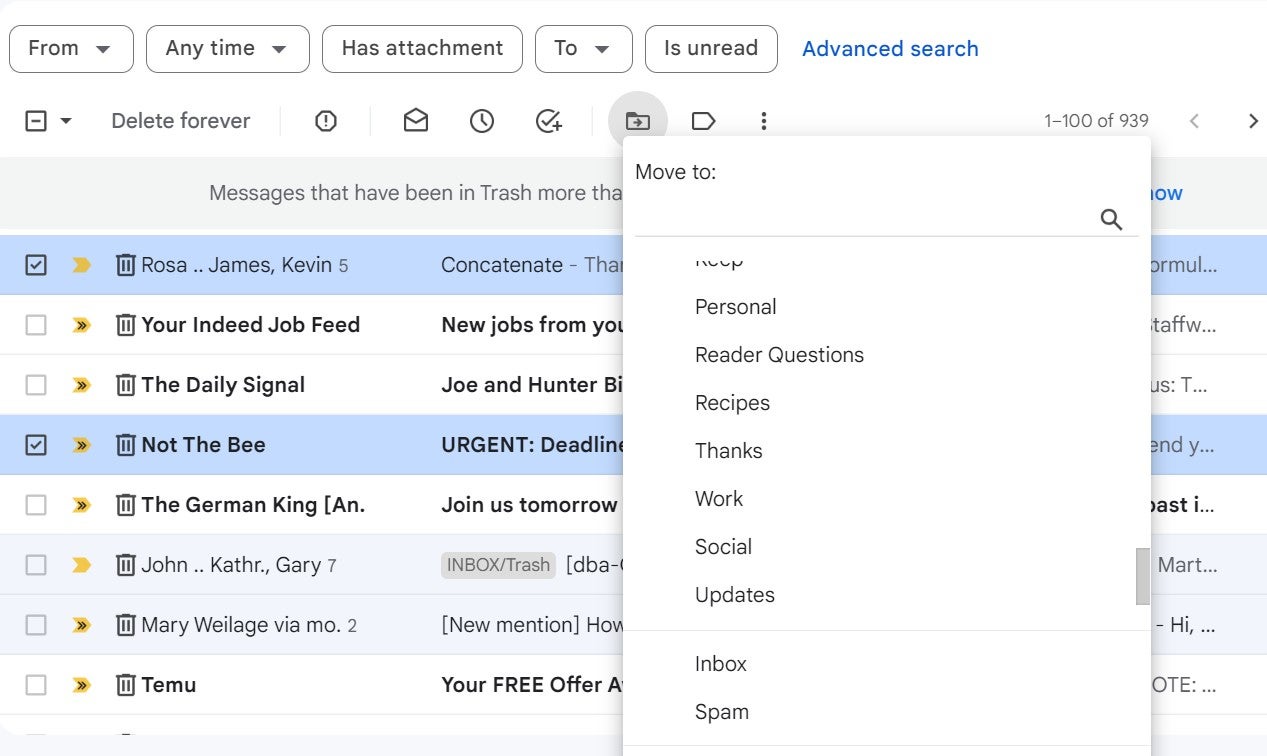Click the Report spam icon
Image resolution: width=1267 pixels, height=756 pixels.
pyautogui.click(x=326, y=121)
